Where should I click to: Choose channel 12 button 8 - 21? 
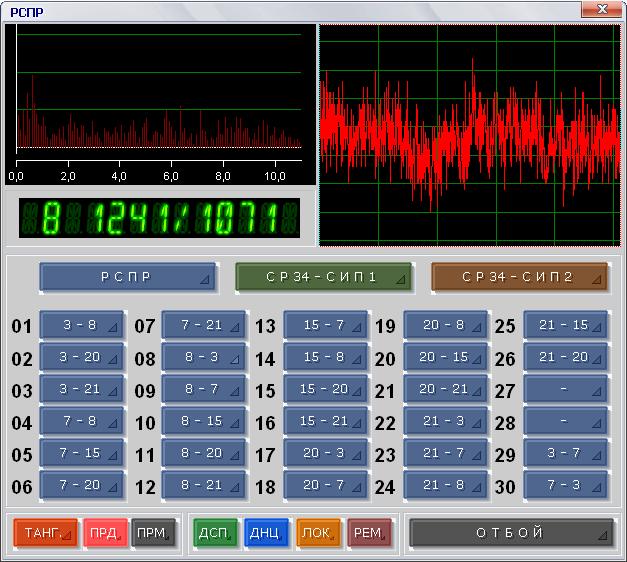click(x=205, y=486)
